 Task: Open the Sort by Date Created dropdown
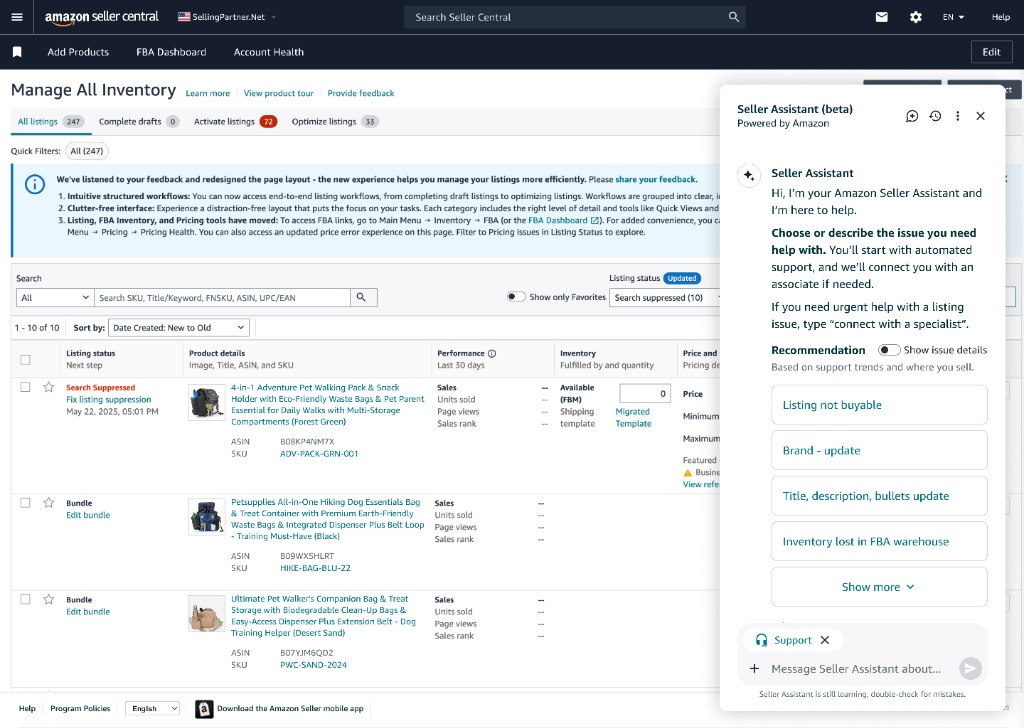point(178,328)
